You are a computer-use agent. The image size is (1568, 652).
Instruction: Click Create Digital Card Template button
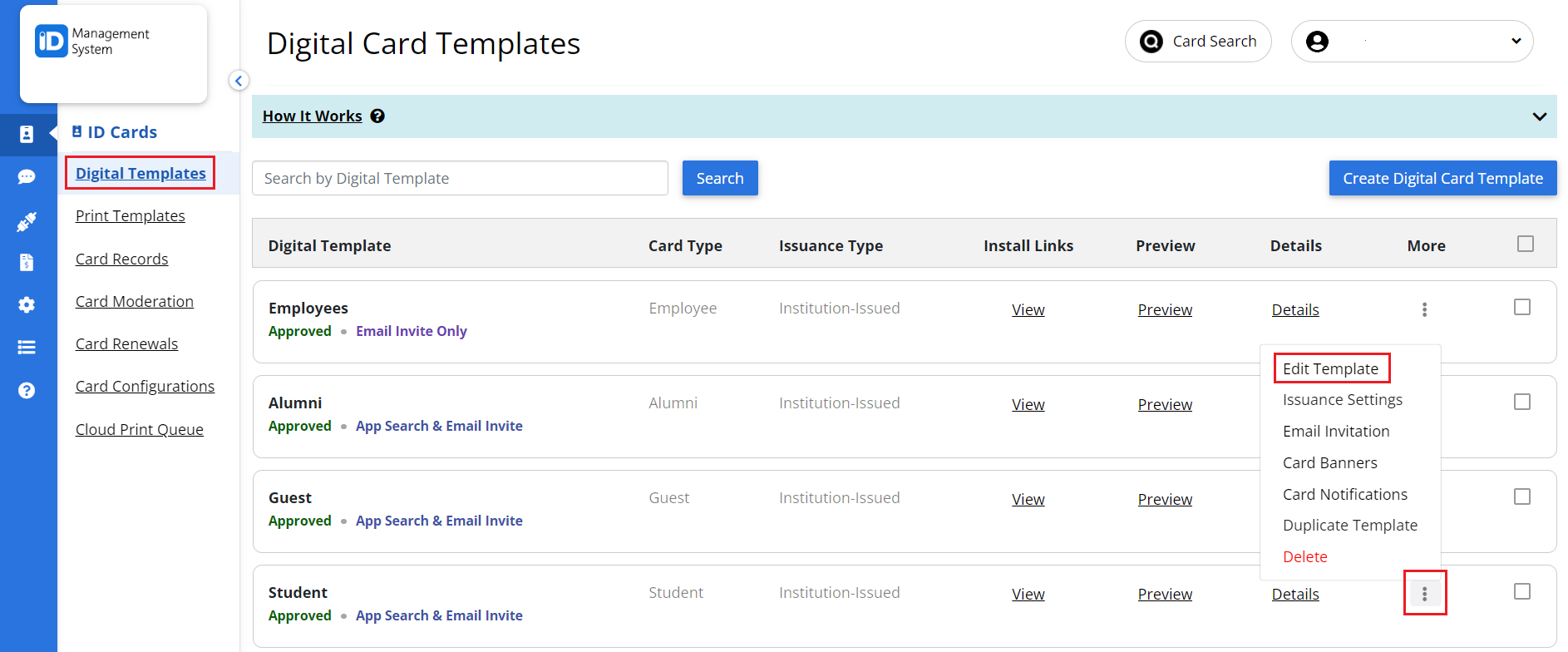click(1442, 178)
